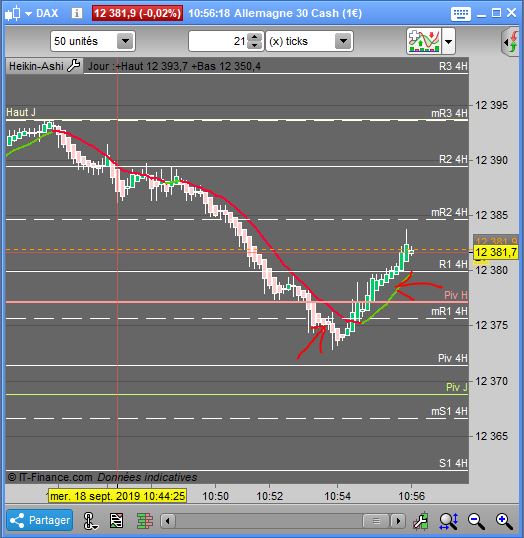The width and height of the screenshot is (524, 538).
Task: Increase timeframe value with up stepper
Action: (x=255, y=37)
